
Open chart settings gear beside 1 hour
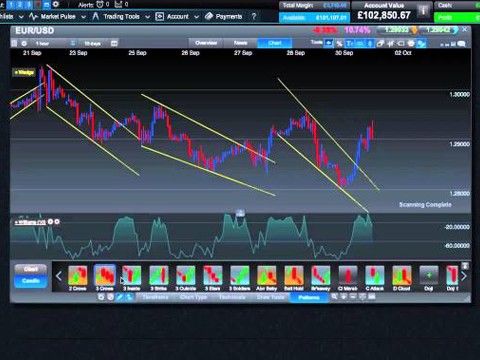(x=24, y=43)
